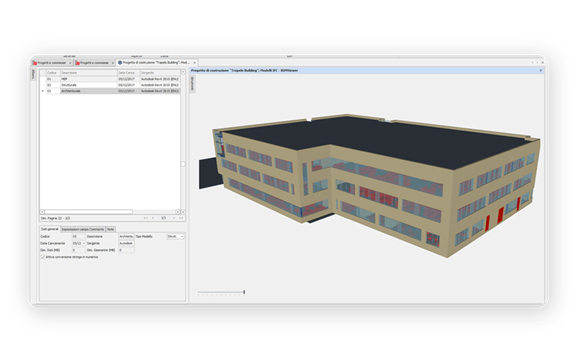Screen dimensions: 576x362
Task: Click the first Progetti e commesse tab icon
Action: (35, 63)
